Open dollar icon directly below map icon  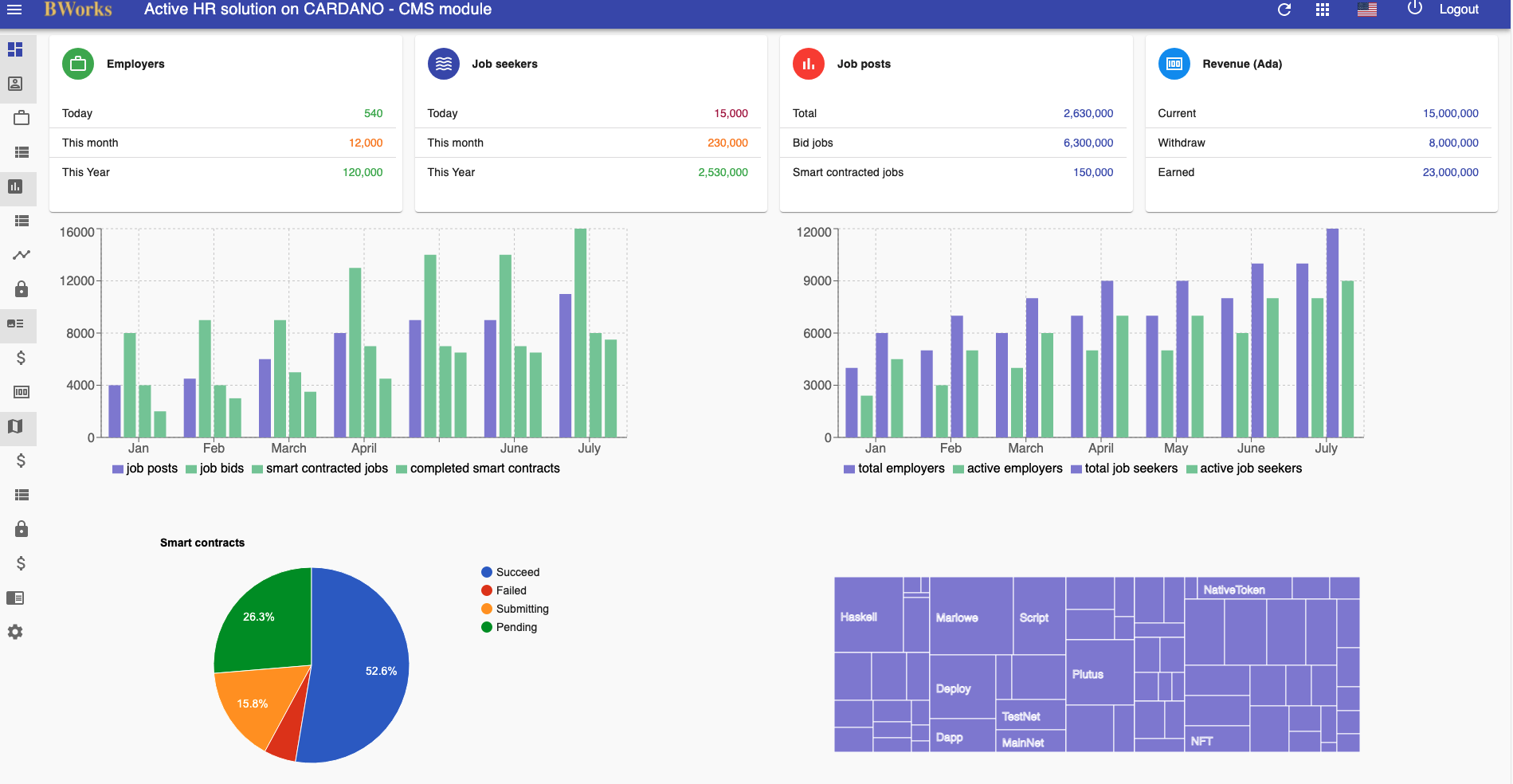(x=22, y=461)
